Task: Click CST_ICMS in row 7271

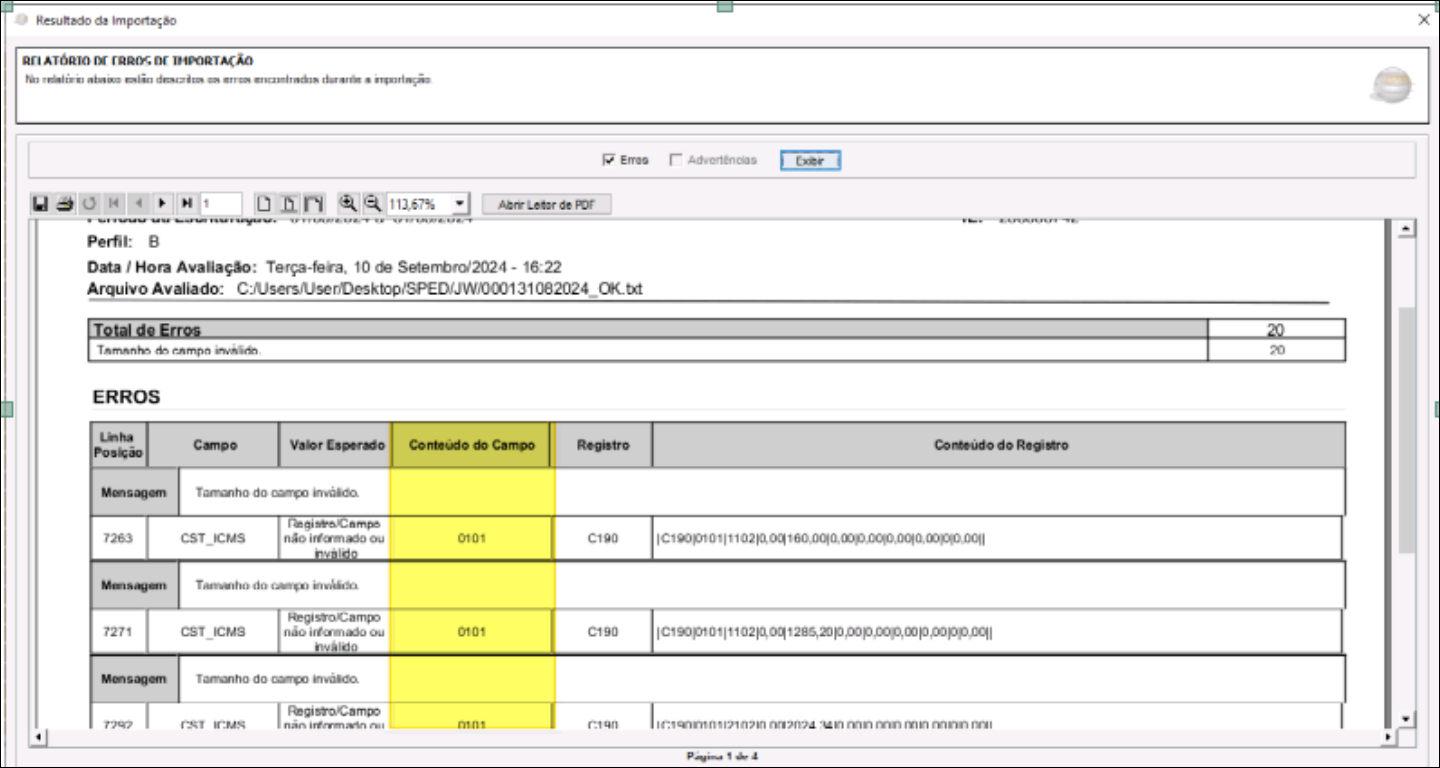Action: (213, 632)
